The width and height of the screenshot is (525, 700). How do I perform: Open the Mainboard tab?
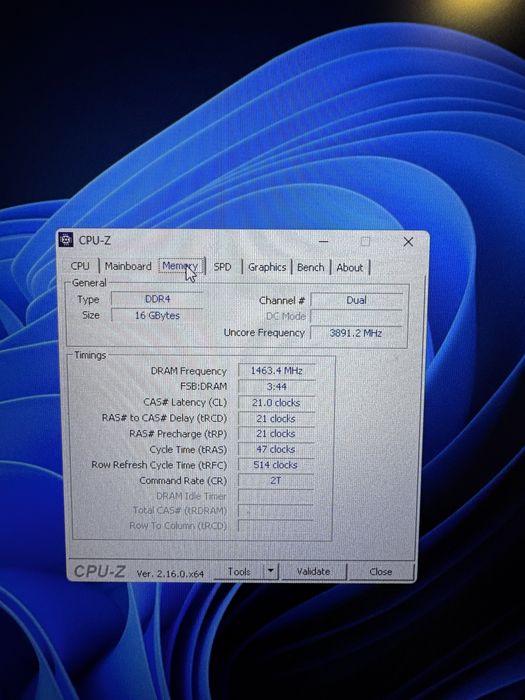pos(128,267)
